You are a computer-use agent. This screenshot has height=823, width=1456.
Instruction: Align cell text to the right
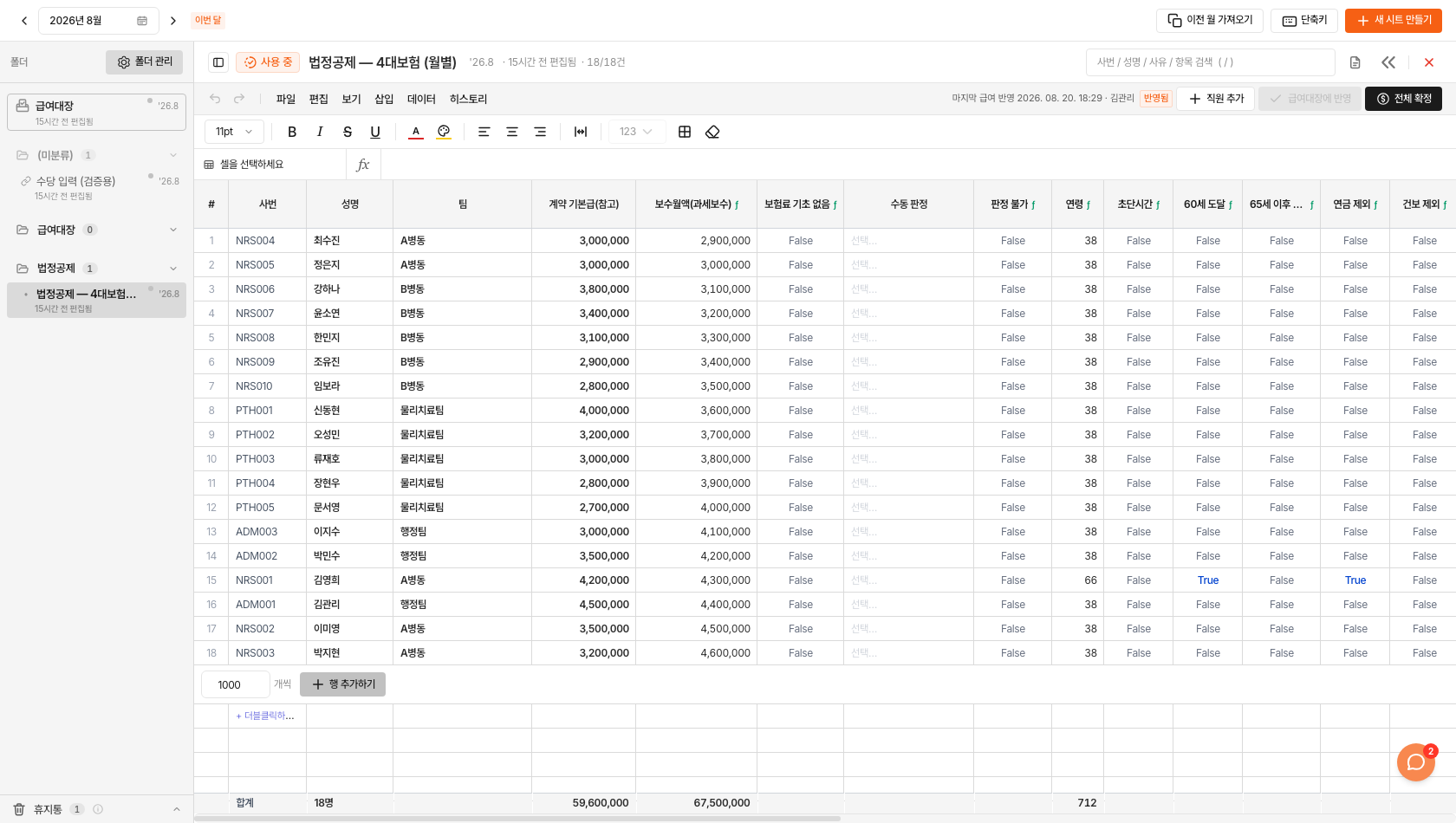point(540,132)
